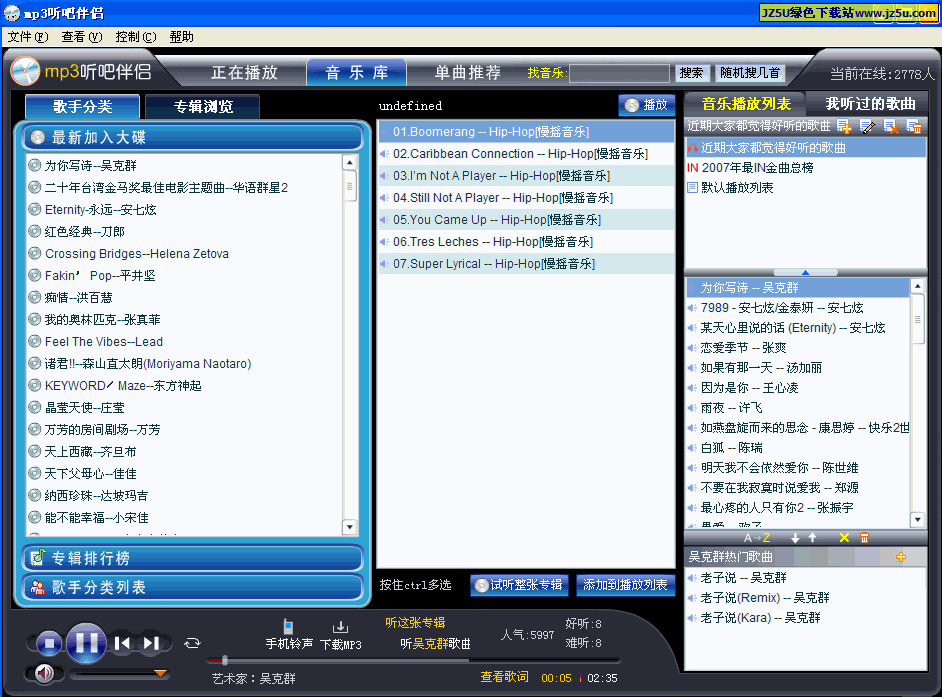Click the add new playlist icon
The image size is (942, 697).
click(844, 126)
